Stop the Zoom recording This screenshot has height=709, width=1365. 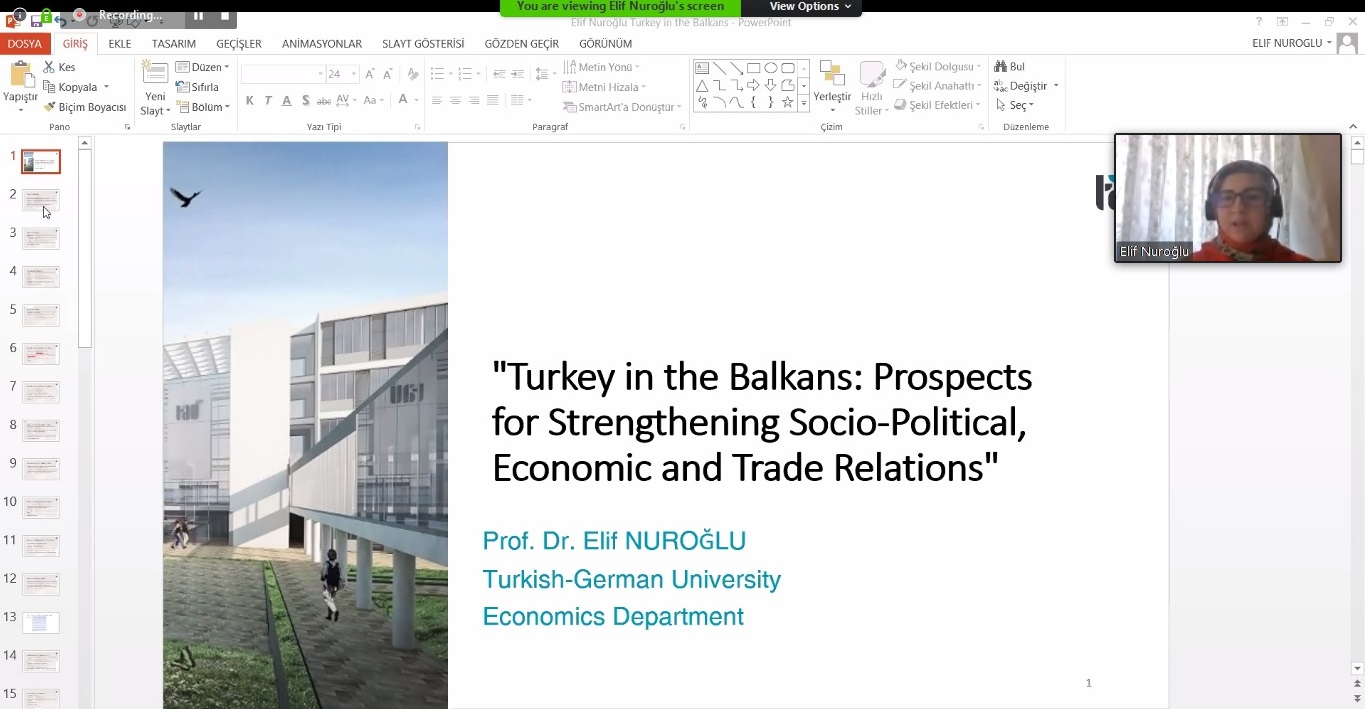click(x=225, y=15)
